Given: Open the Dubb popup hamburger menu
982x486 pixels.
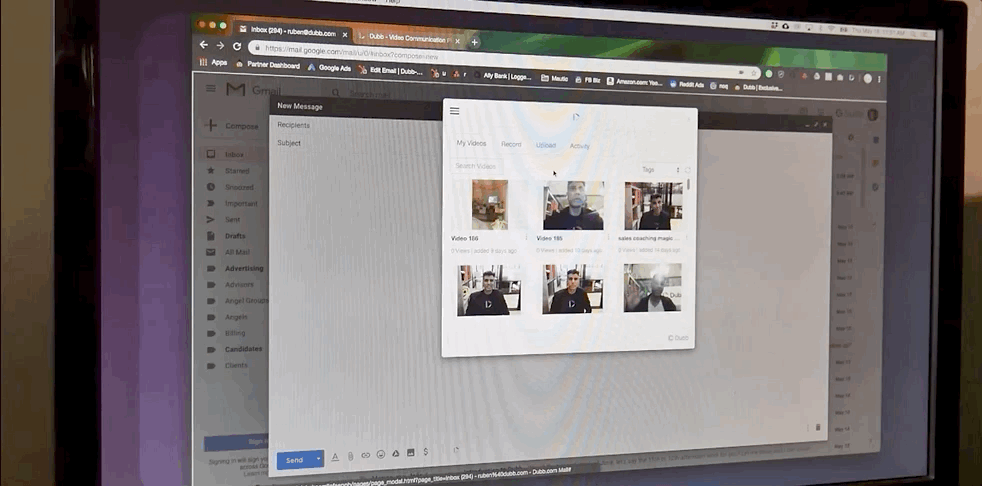Looking at the screenshot, I should (455, 111).
